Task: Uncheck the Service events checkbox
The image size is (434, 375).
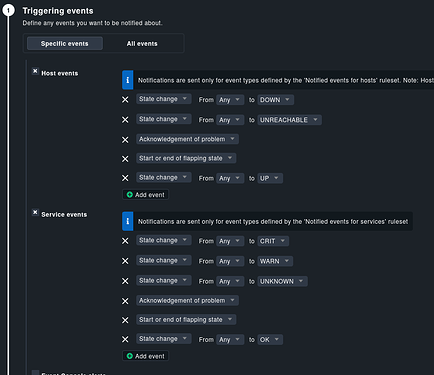Action: click(x=35, y=212)
